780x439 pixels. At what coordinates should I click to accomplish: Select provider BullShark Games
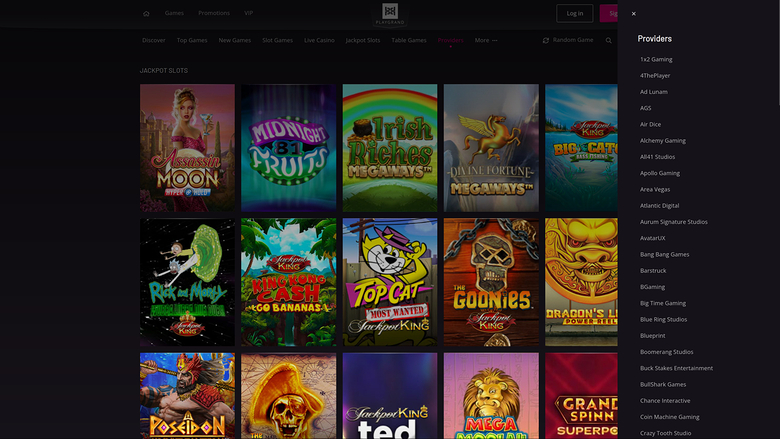pyautogui.click(x=663, y=384)
